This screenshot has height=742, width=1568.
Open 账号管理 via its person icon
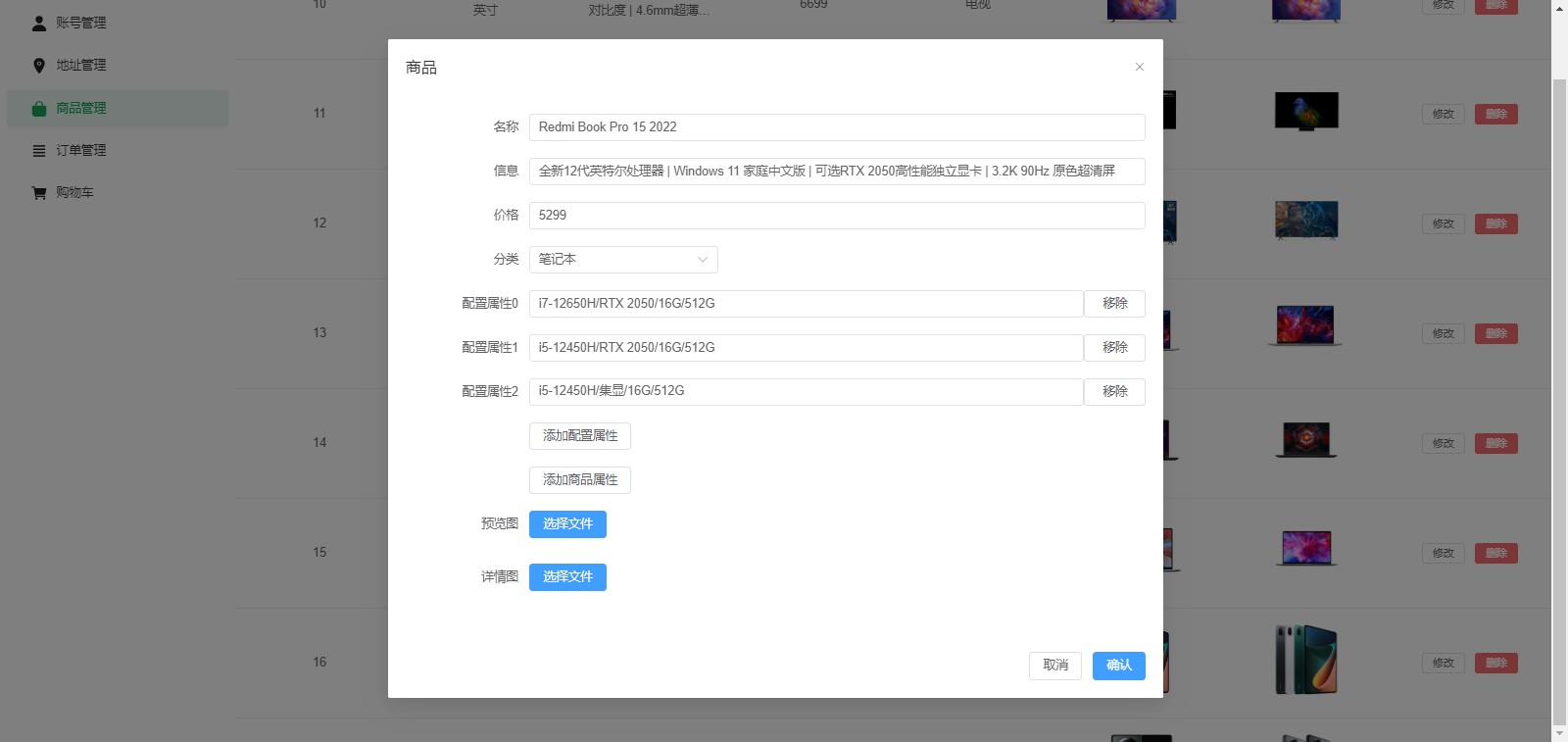(39, 23)
